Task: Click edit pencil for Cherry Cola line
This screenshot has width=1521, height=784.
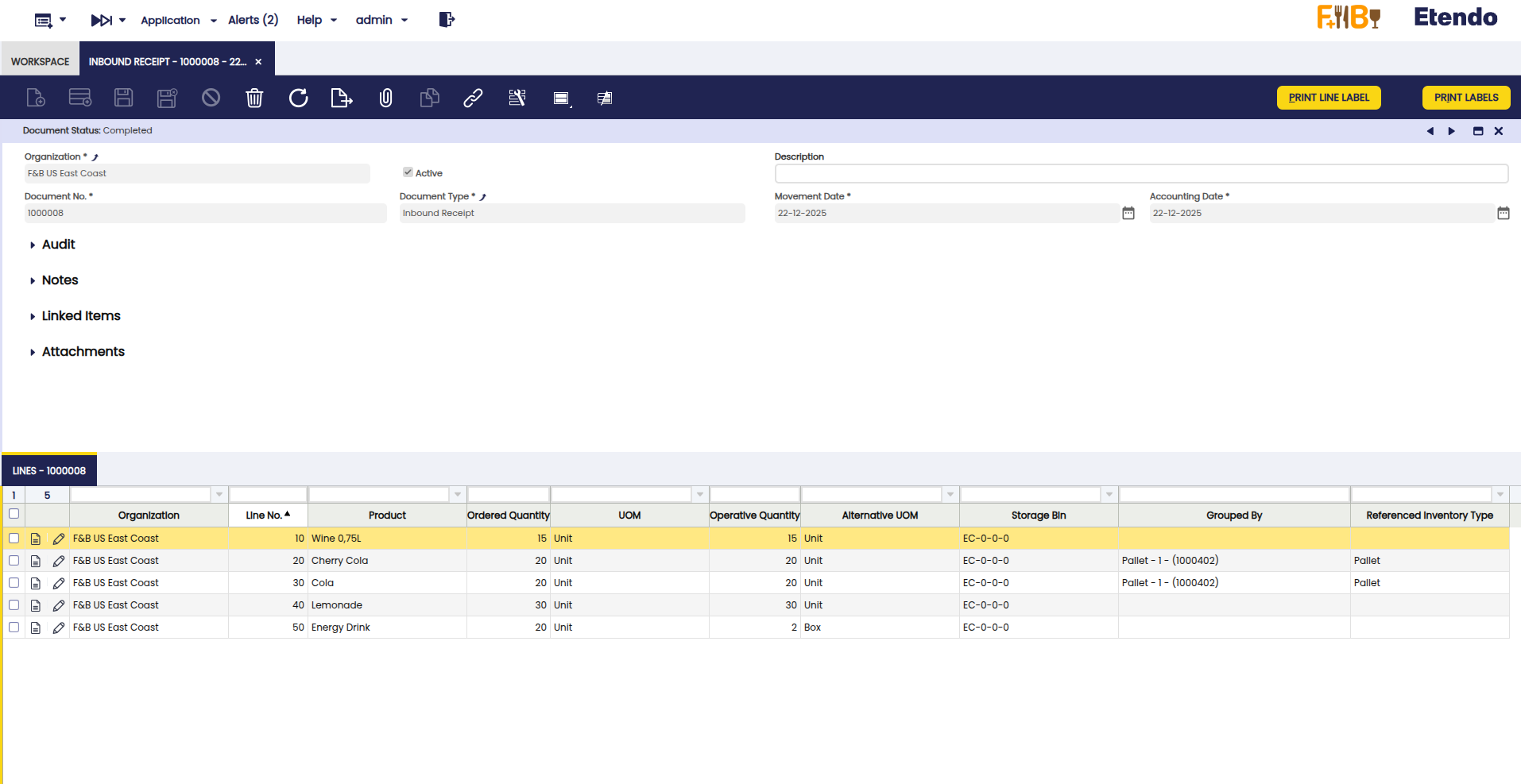Action: click(59, 561)
